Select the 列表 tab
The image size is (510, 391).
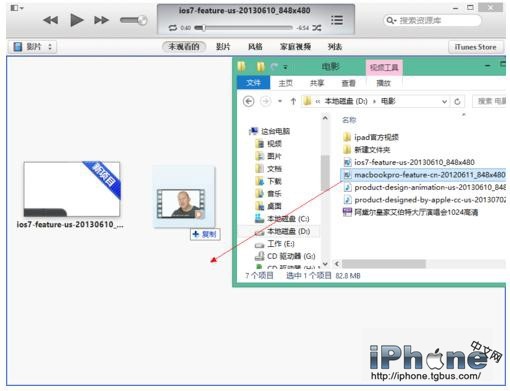335,47
